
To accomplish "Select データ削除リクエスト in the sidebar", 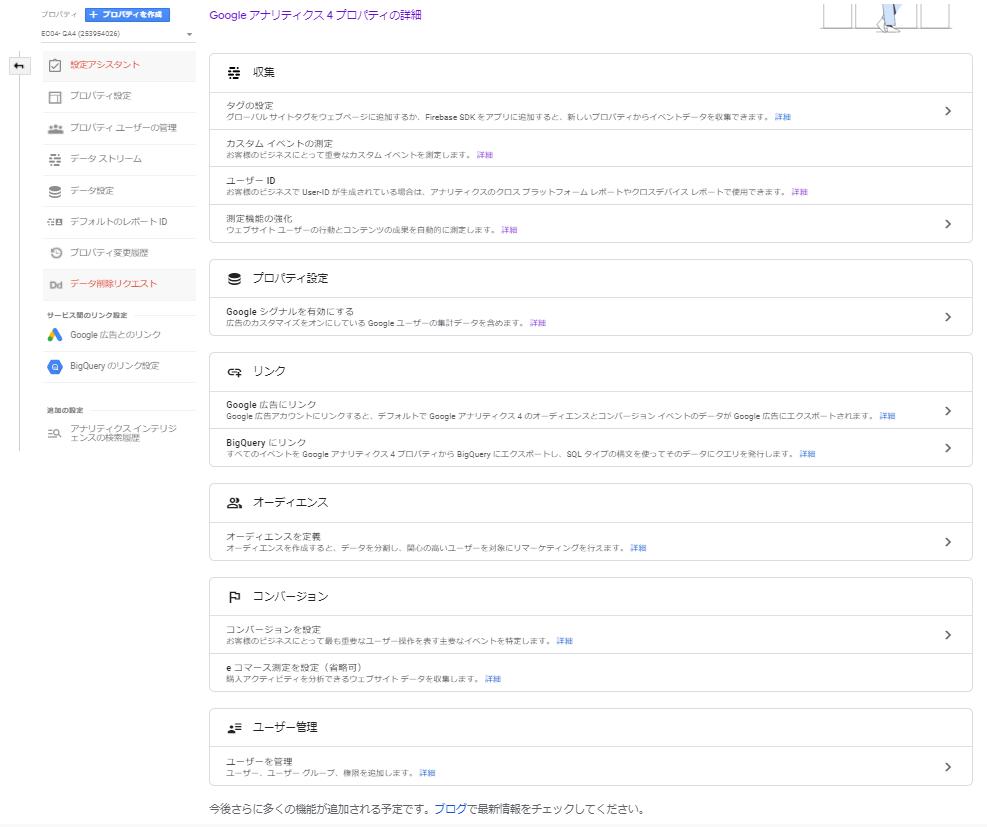I will click(x=113, y=284).
